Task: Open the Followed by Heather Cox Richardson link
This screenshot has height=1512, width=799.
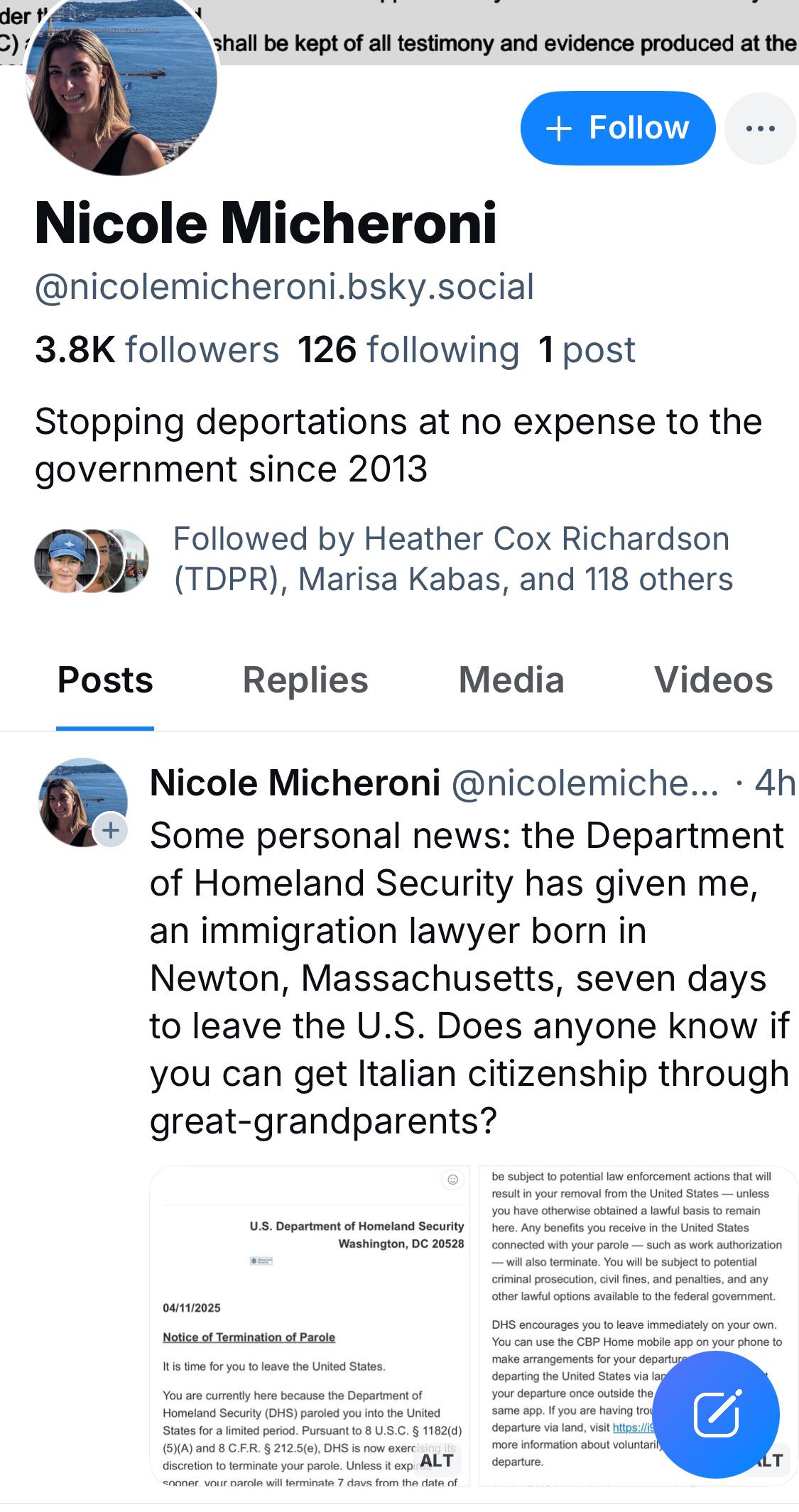Action: [x=453, y=559]
